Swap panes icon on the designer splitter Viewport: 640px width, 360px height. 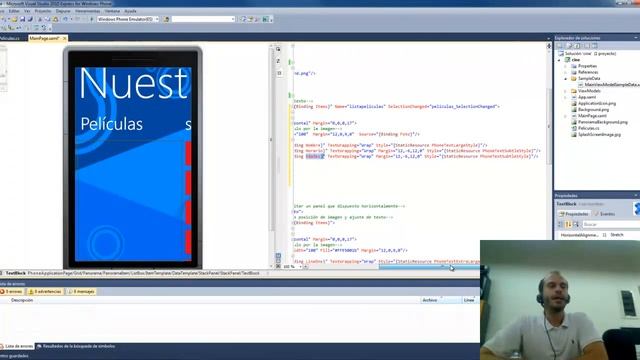pos(278,61)
